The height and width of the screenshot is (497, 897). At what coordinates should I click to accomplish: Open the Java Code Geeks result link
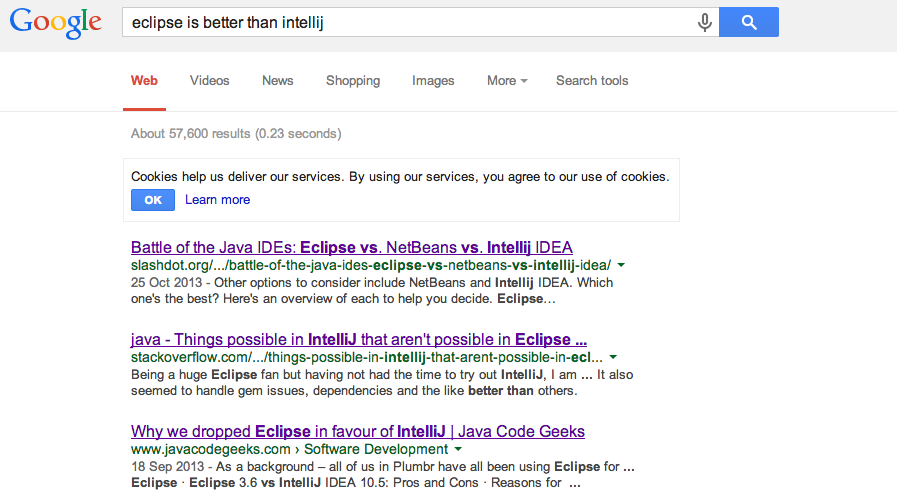pos(357,431)
